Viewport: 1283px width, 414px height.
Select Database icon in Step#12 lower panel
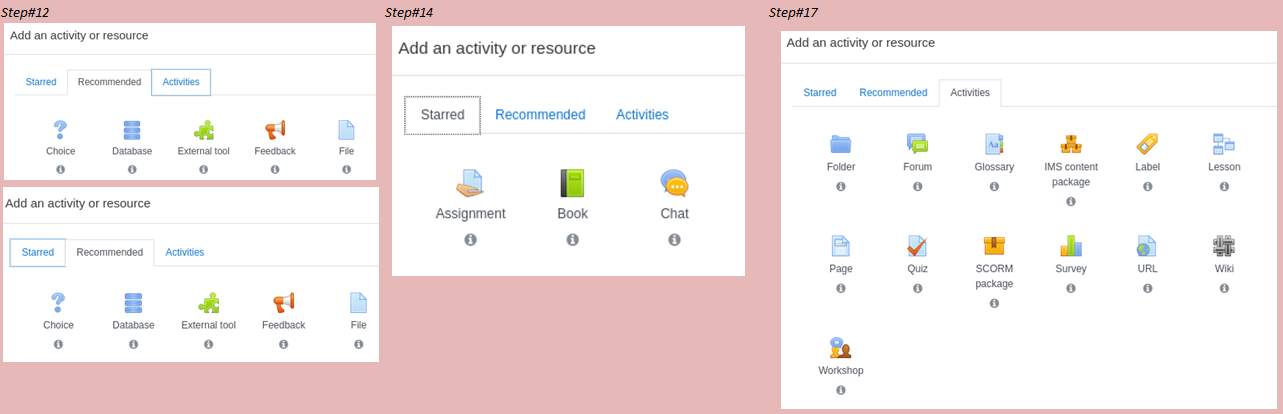(x=133, y=303)
